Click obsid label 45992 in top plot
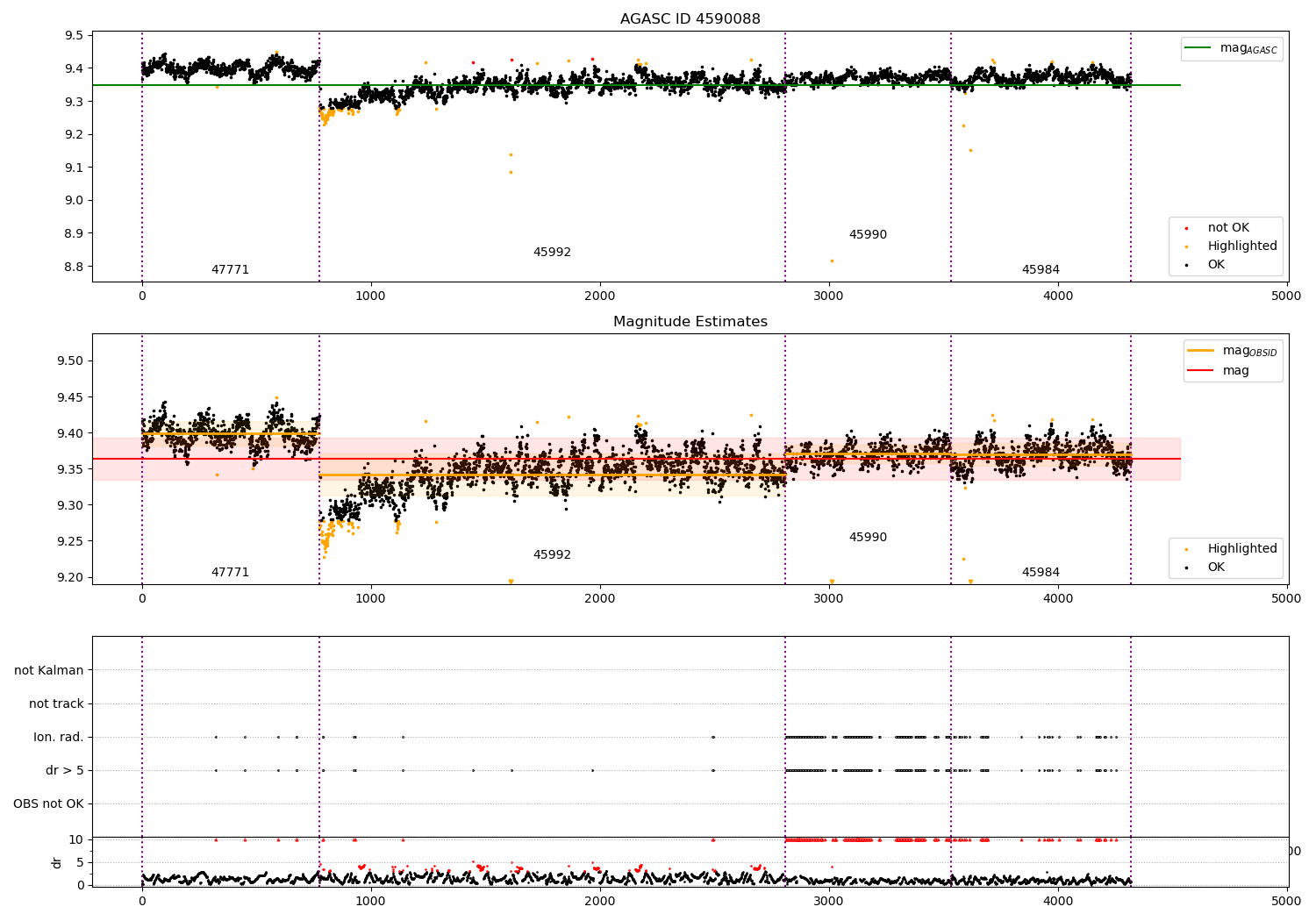1316x921 pixels. (552, 253)
